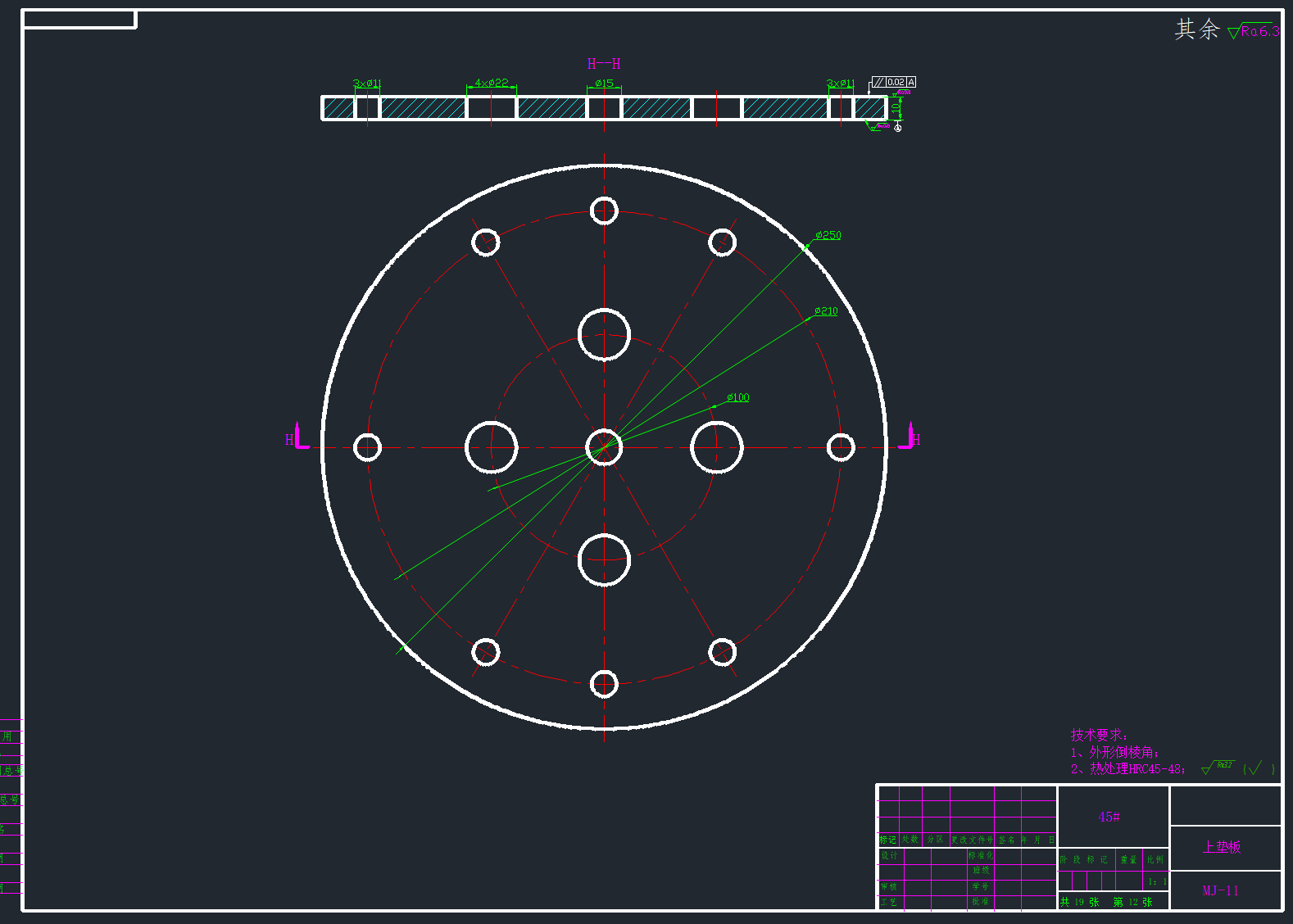
Task: Select the 比例 header cell
Action: tap(1155, 859)
